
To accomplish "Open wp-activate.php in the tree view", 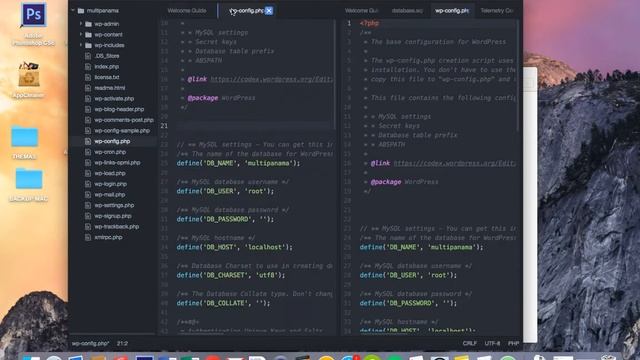I will (x=114, y=99).
